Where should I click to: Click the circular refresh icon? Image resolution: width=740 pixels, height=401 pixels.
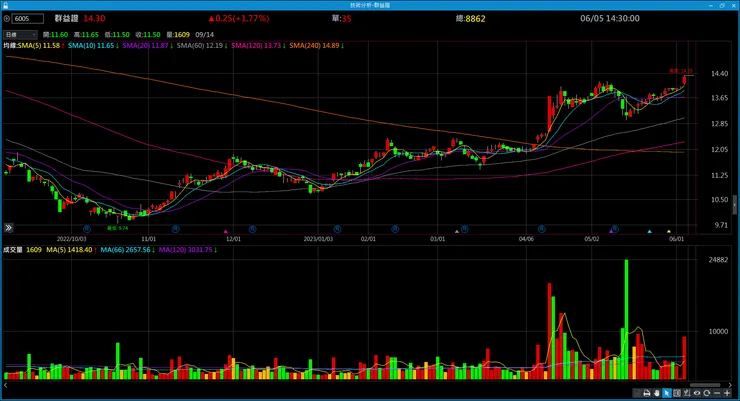[706, 393]
